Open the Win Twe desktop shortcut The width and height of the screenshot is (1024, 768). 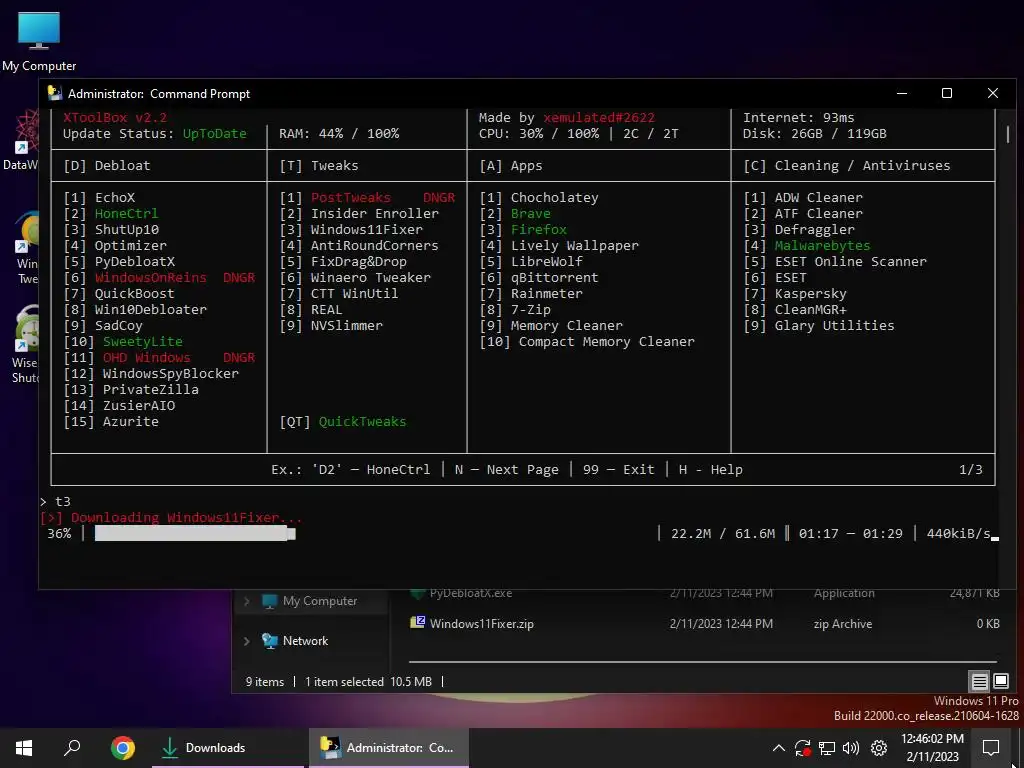click(26, 248)
